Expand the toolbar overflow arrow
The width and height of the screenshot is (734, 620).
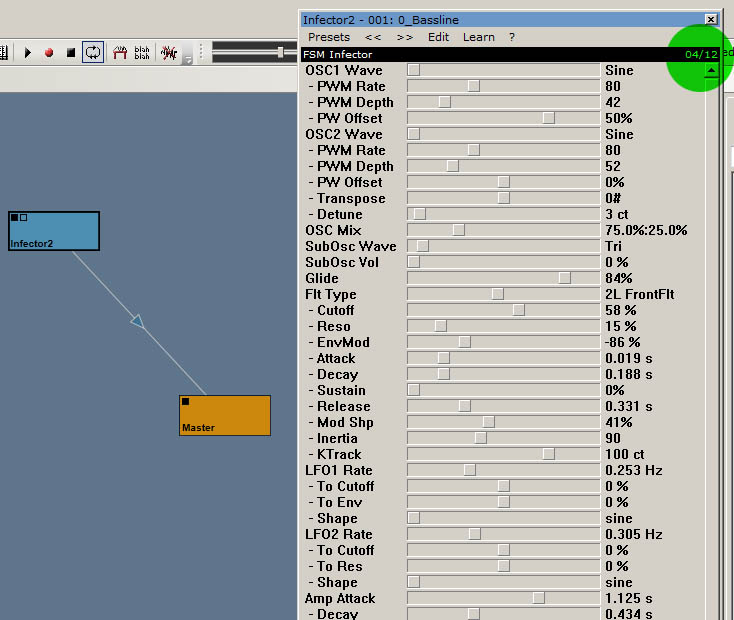click(x=188, y=61)
